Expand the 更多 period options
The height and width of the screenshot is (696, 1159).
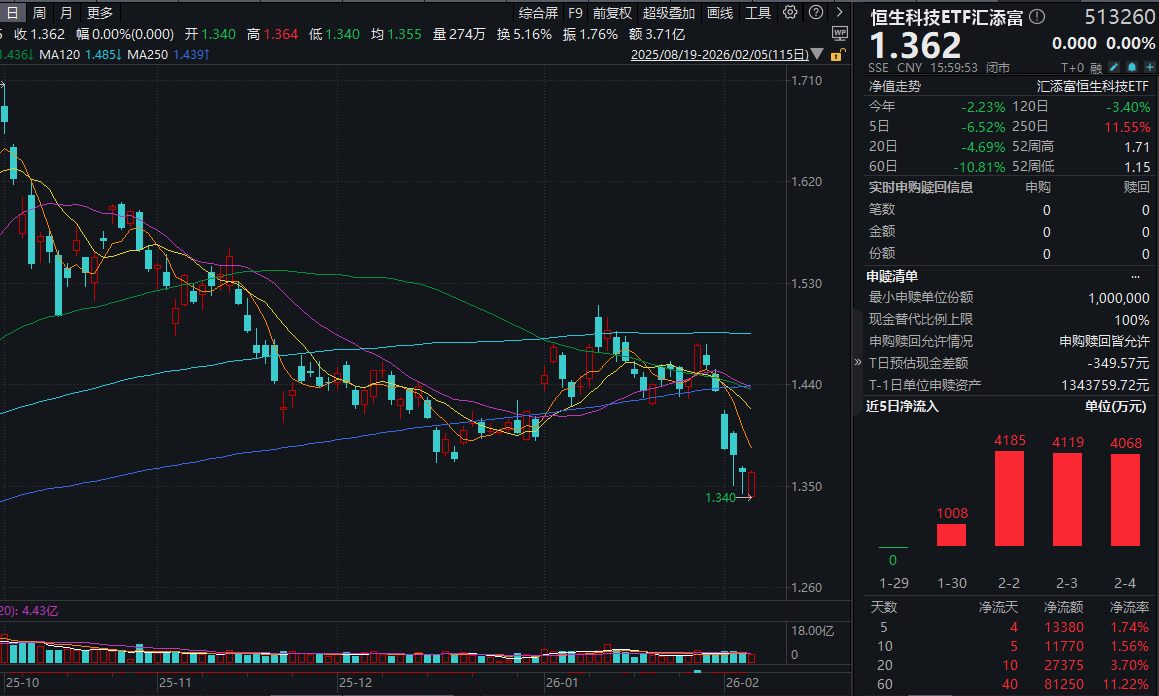click(x=100, y=13)
